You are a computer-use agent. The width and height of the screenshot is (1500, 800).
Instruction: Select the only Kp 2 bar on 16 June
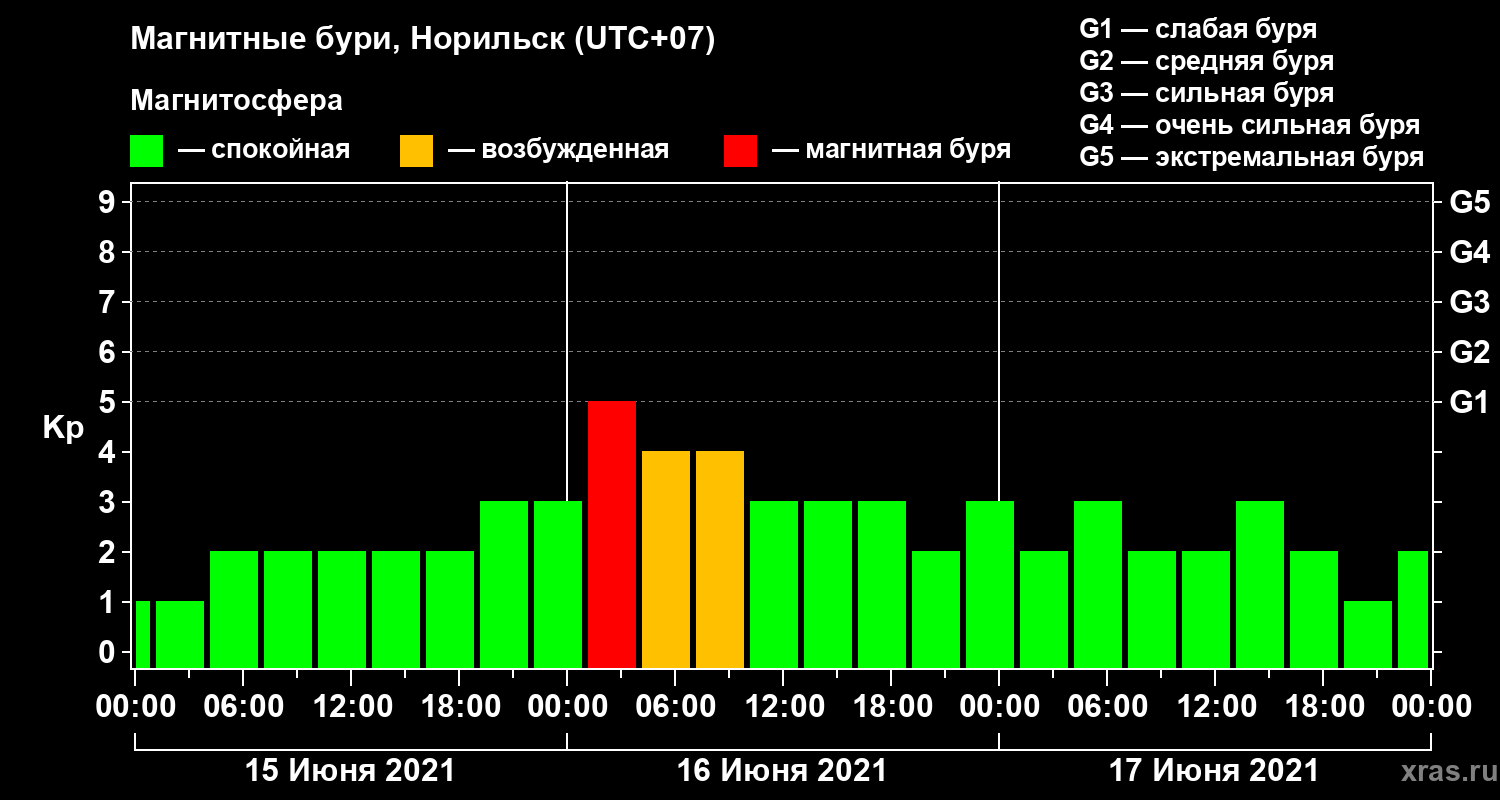click(x=936, y=609)
